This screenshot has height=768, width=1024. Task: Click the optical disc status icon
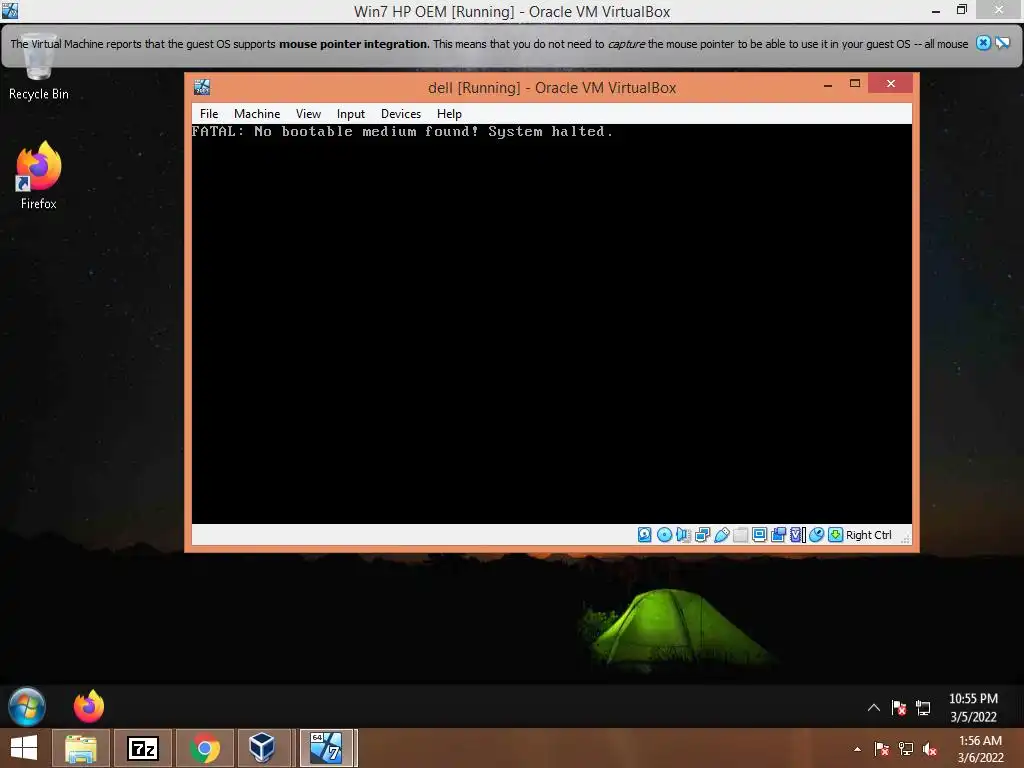[664, 535]
